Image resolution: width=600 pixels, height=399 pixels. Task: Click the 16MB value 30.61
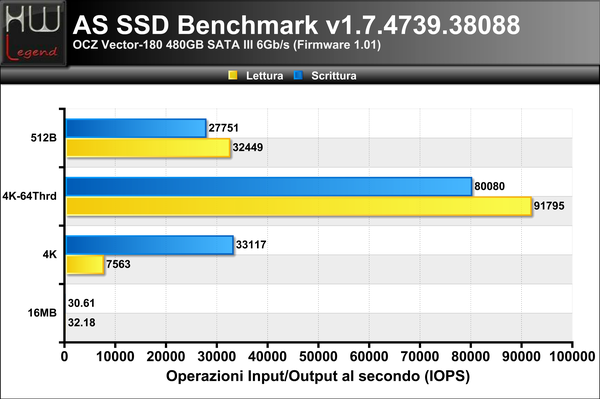tap(82, 303)
